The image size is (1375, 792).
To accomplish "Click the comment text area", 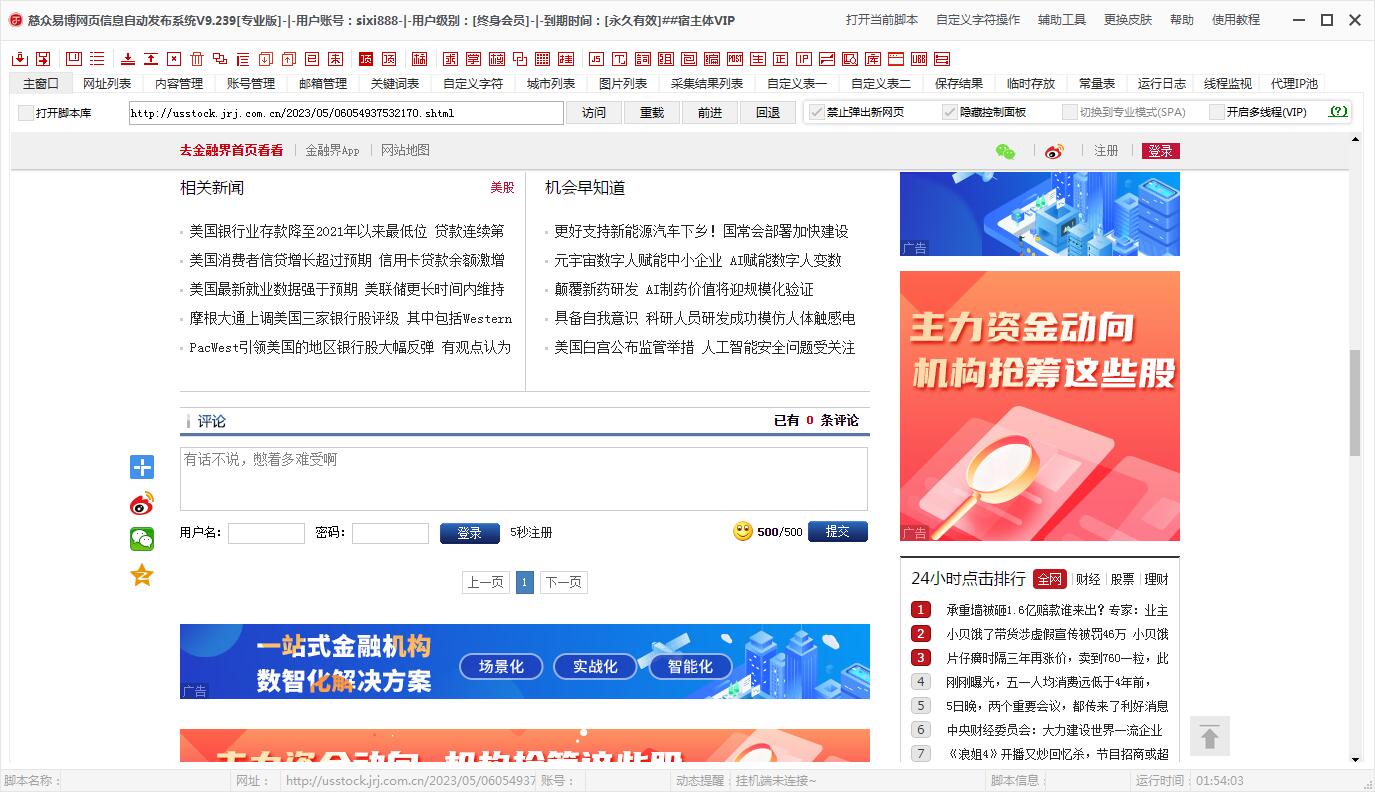I will click(524, 479).
